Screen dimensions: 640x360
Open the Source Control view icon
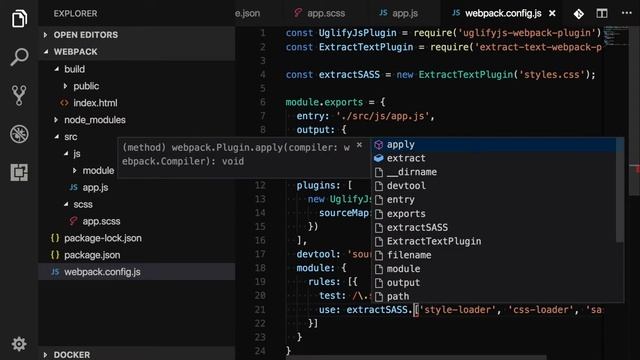pyautogui.click(x=19, y=96)
